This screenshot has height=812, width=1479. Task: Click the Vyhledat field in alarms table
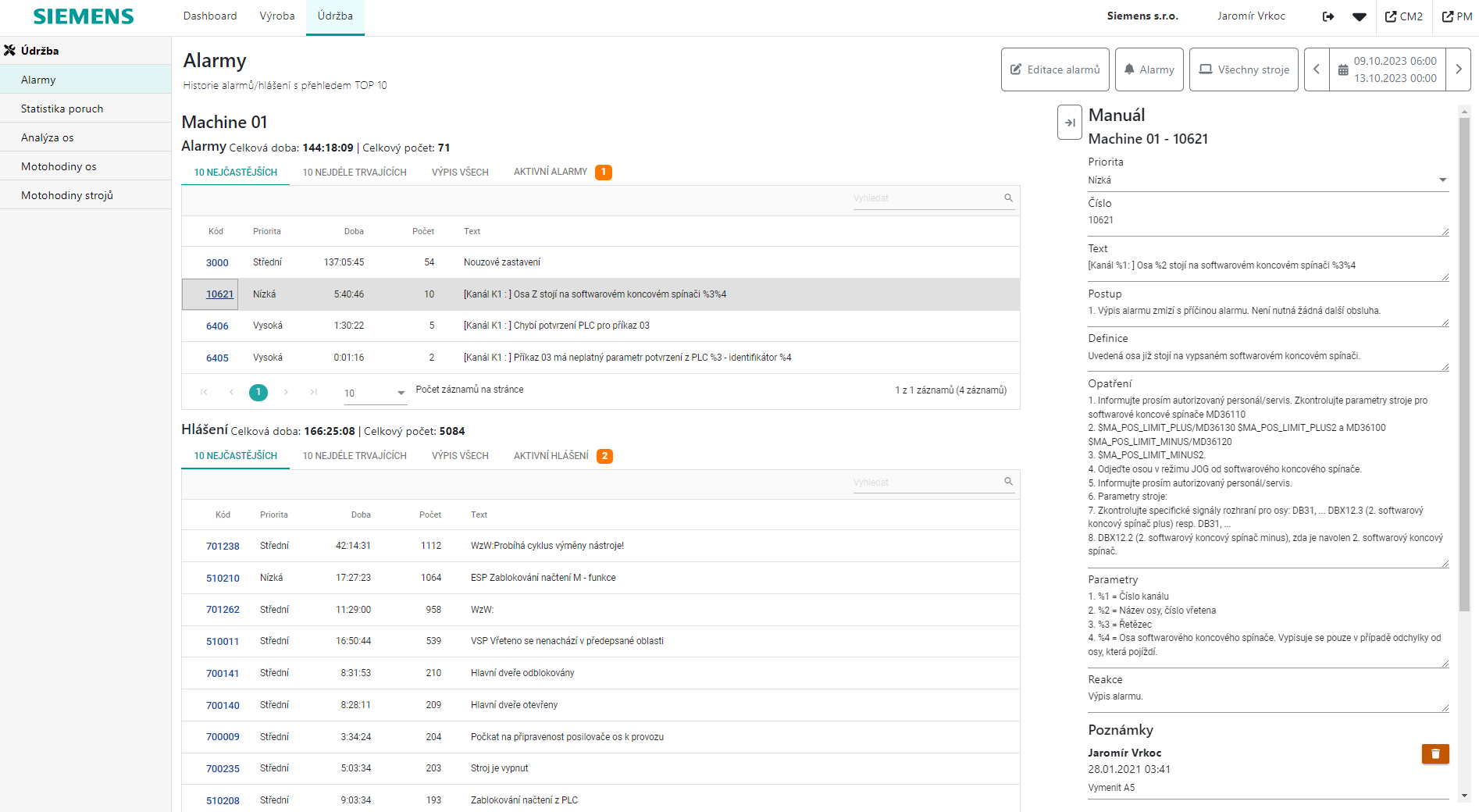(x=925, y=198)
